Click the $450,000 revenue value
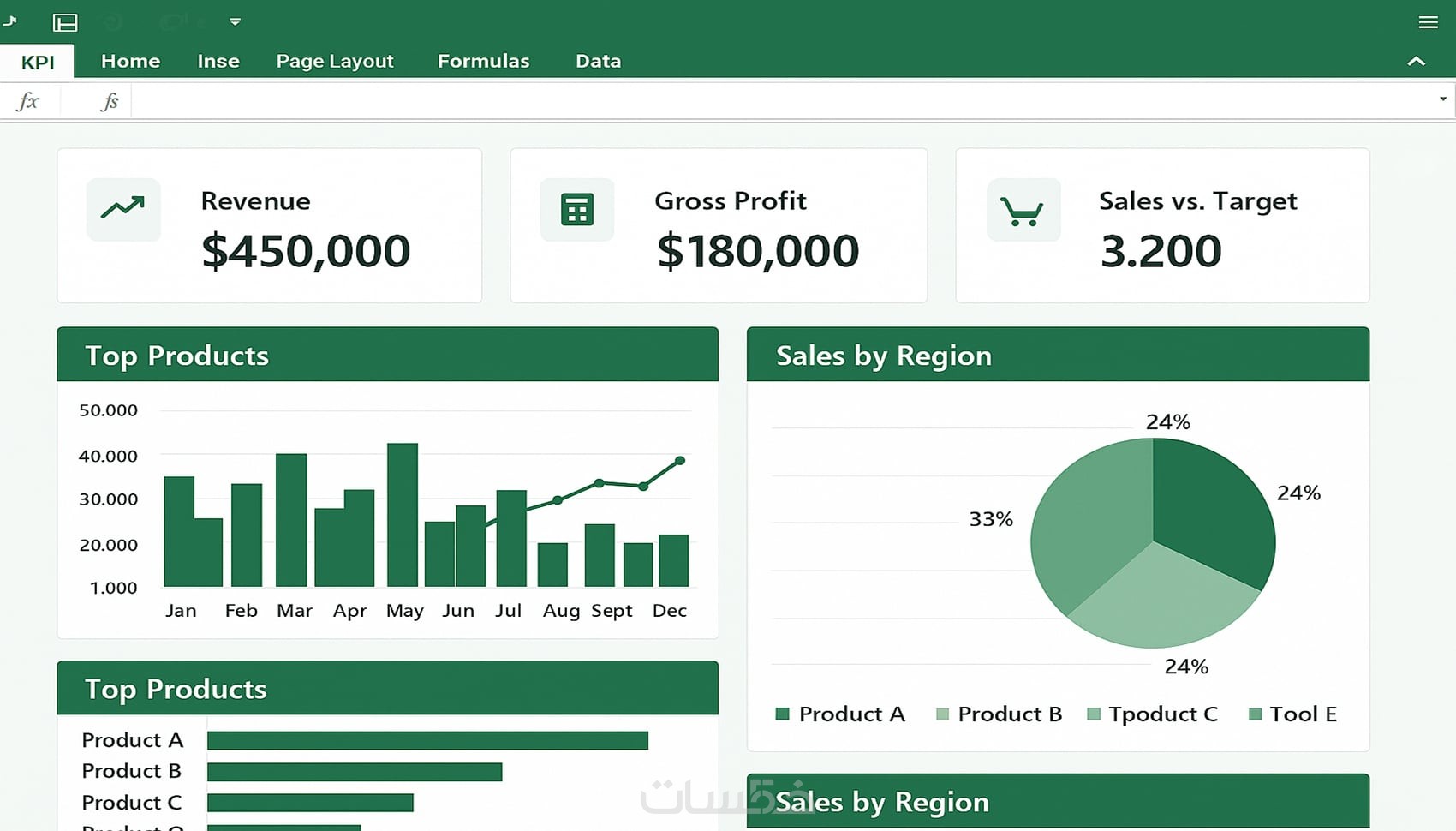Screen dimensions: 1456x831 click(x=306, y=251)
